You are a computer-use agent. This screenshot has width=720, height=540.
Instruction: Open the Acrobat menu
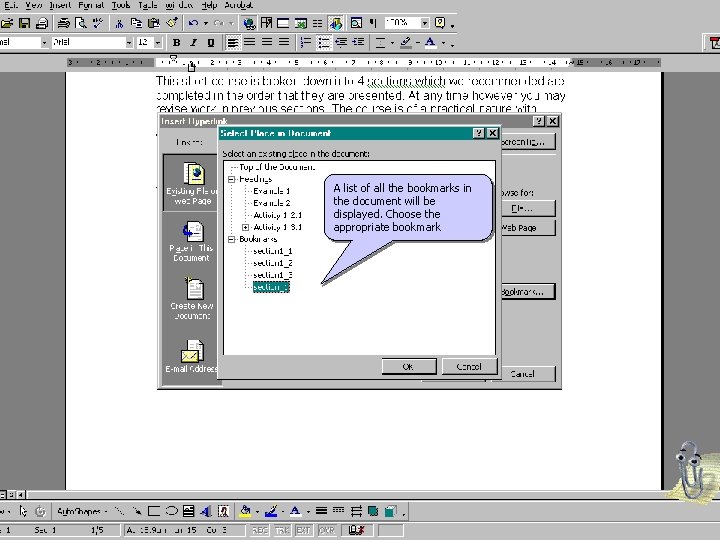click(239, 5)
